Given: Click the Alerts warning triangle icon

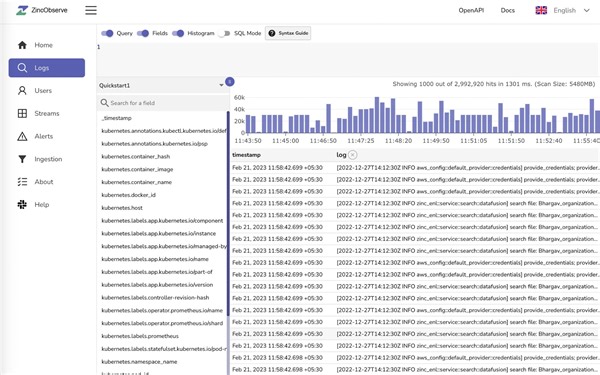Looking at the screenshot, I should (22, 136).
